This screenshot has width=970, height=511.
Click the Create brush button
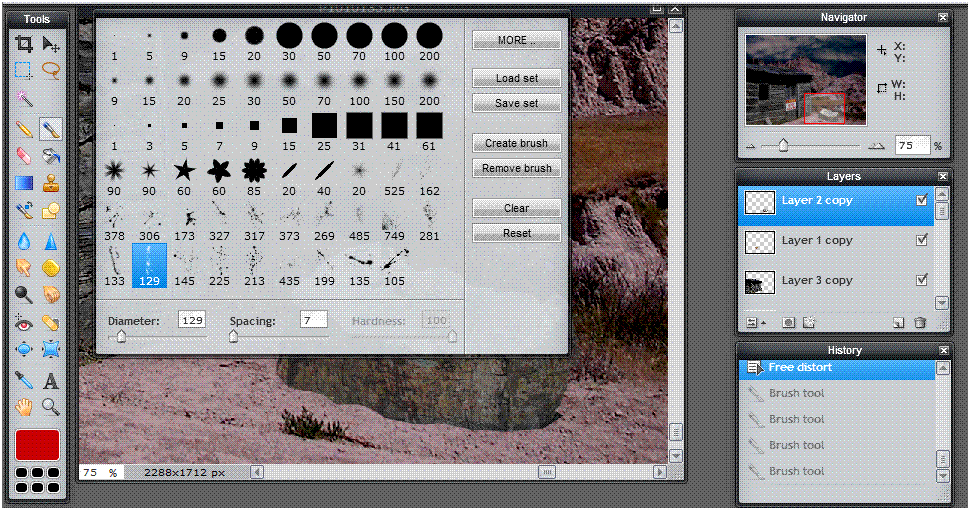click(516, 143)
